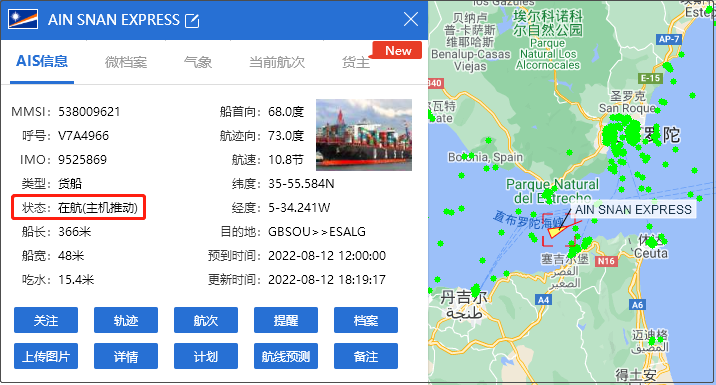Click destination GBSOU>>ESALG
The image size is (716, 385).
(317, 232)
